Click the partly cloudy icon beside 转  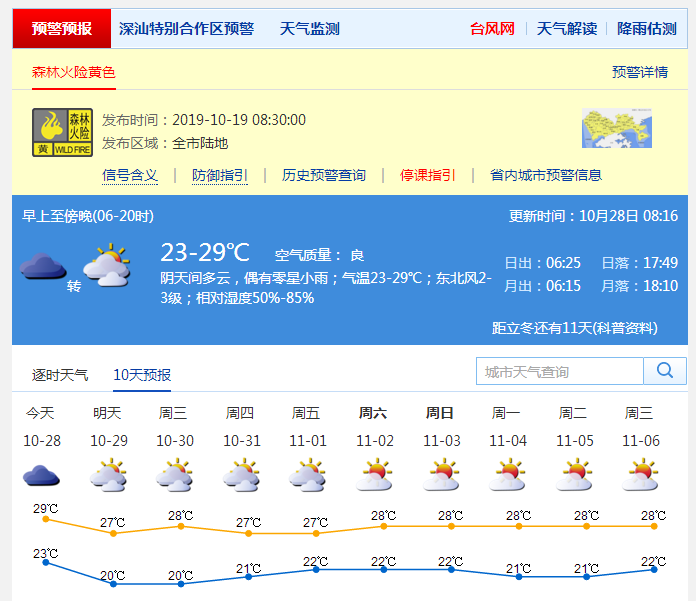[107, 267]
